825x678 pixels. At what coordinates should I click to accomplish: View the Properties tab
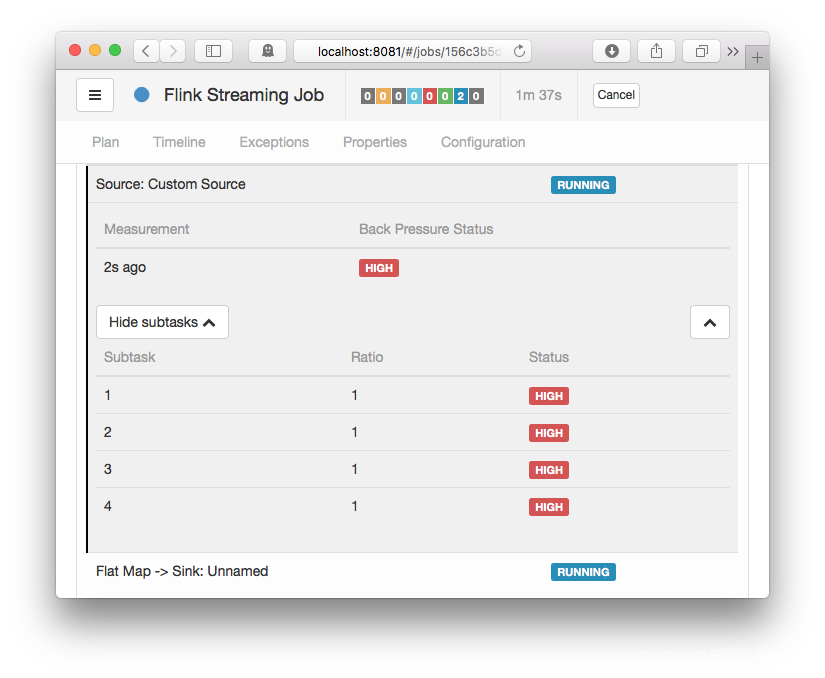375,142
